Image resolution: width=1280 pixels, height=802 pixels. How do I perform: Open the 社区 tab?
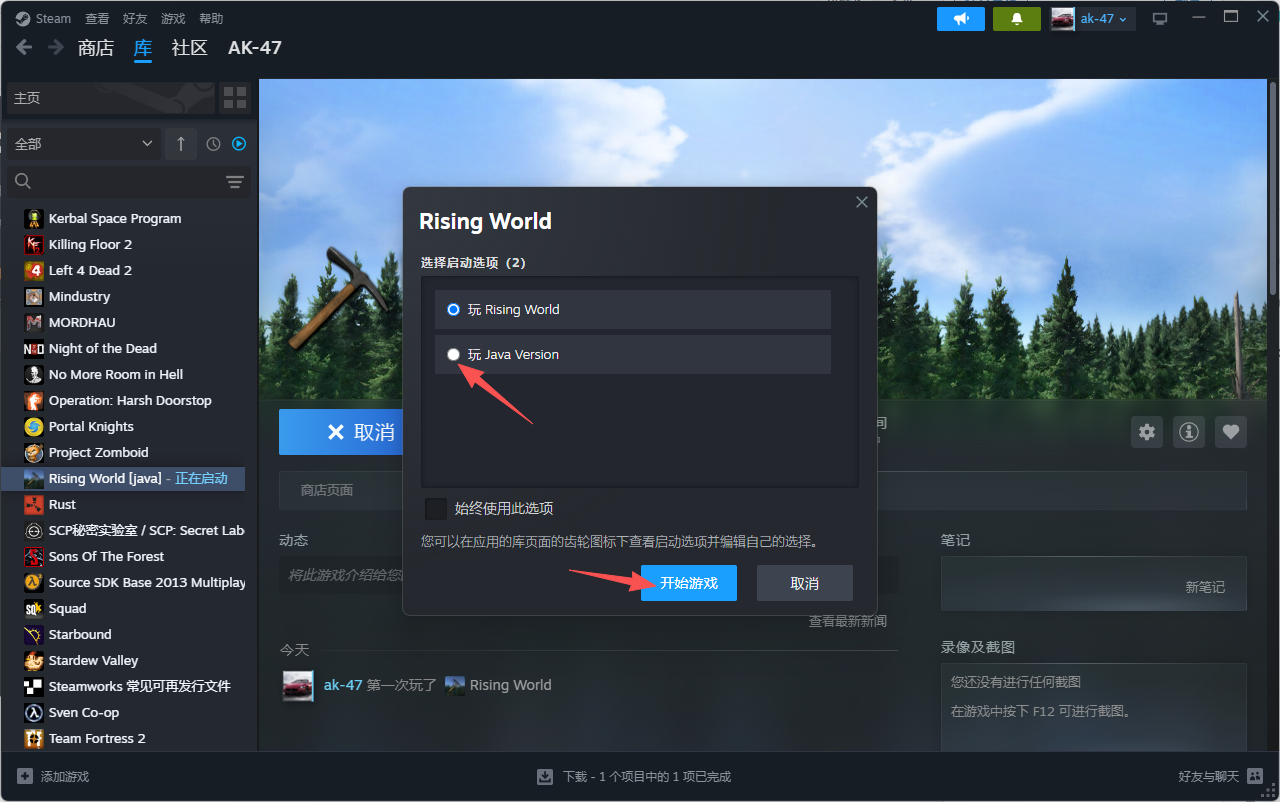190,48
